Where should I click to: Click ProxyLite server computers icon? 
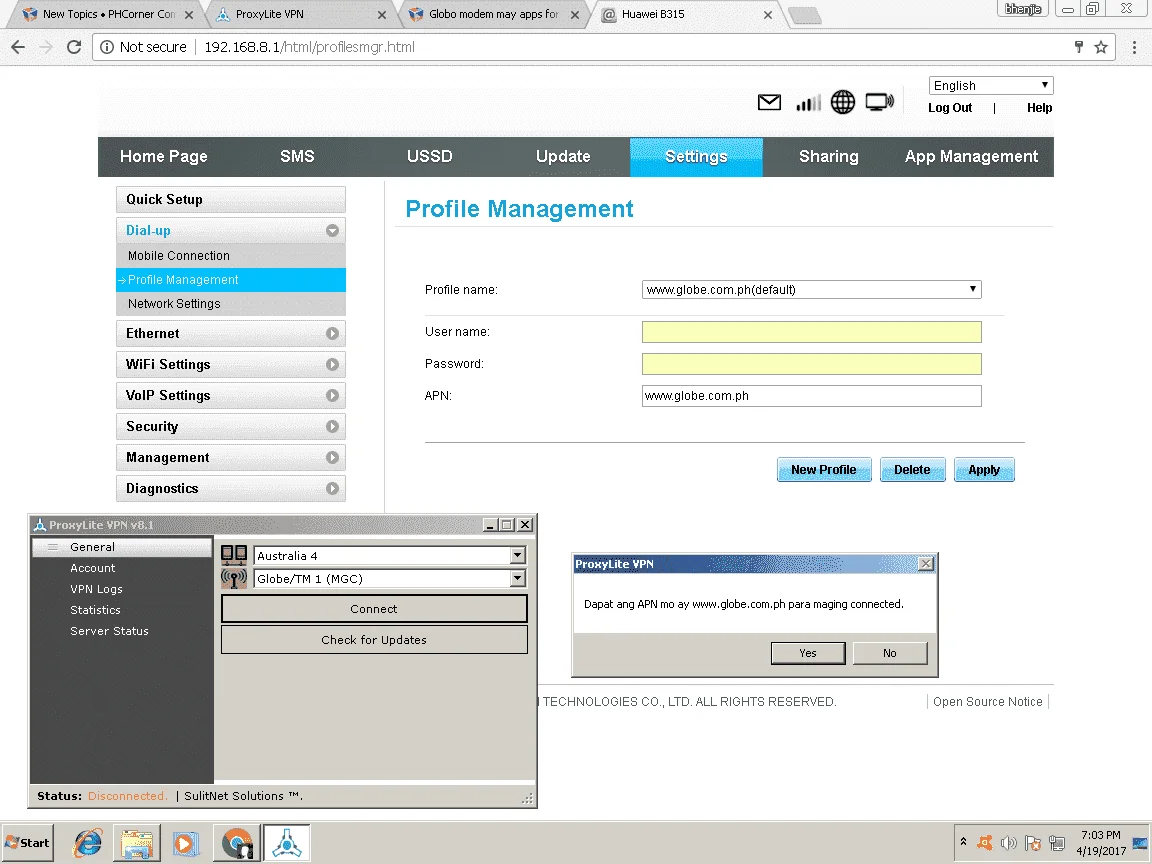234,556
